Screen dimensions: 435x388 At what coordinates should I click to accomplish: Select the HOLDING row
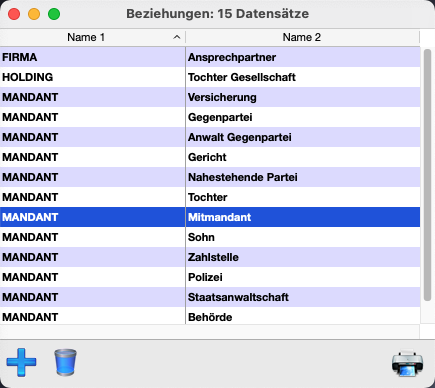click(x=210, y=77)
